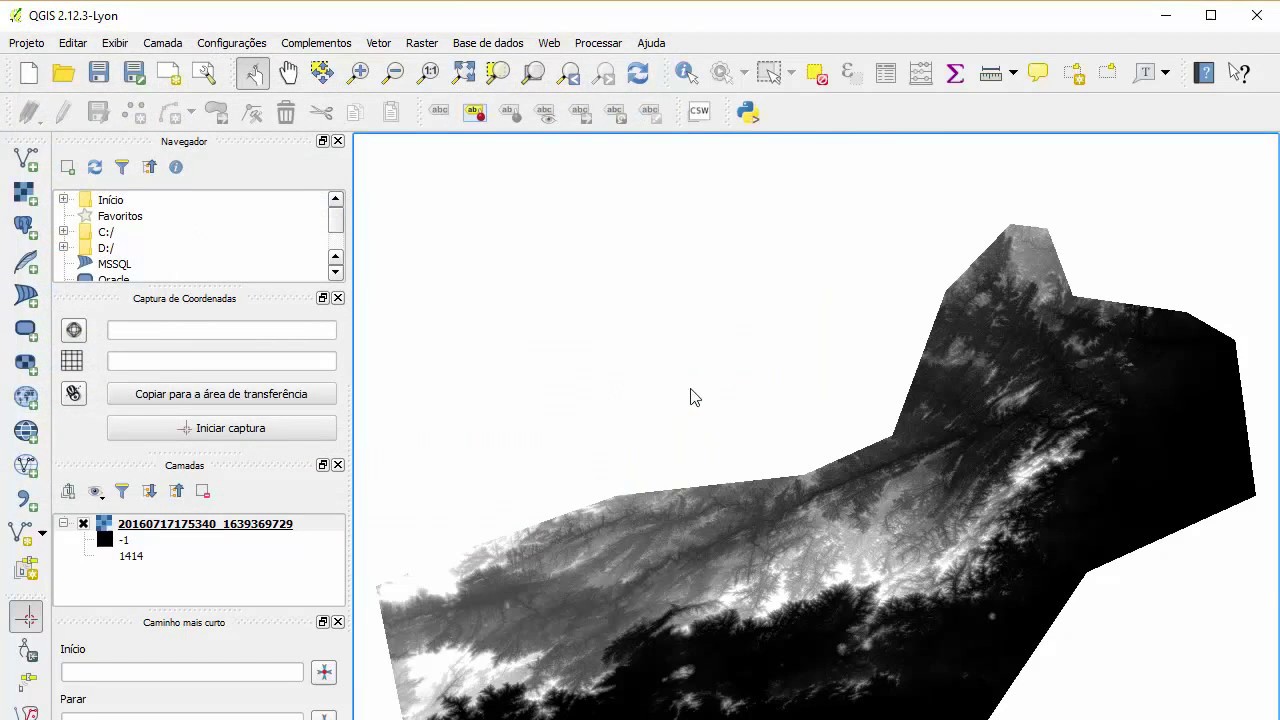Open the field calculator abacus icon

click(x=921, y=73)
